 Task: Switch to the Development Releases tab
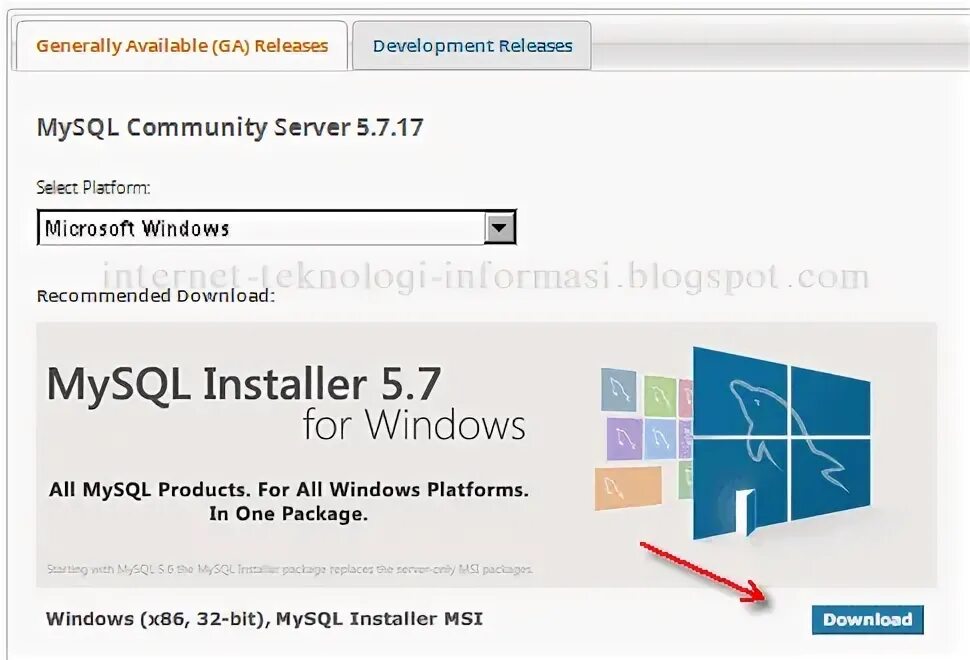pos(472,46)
